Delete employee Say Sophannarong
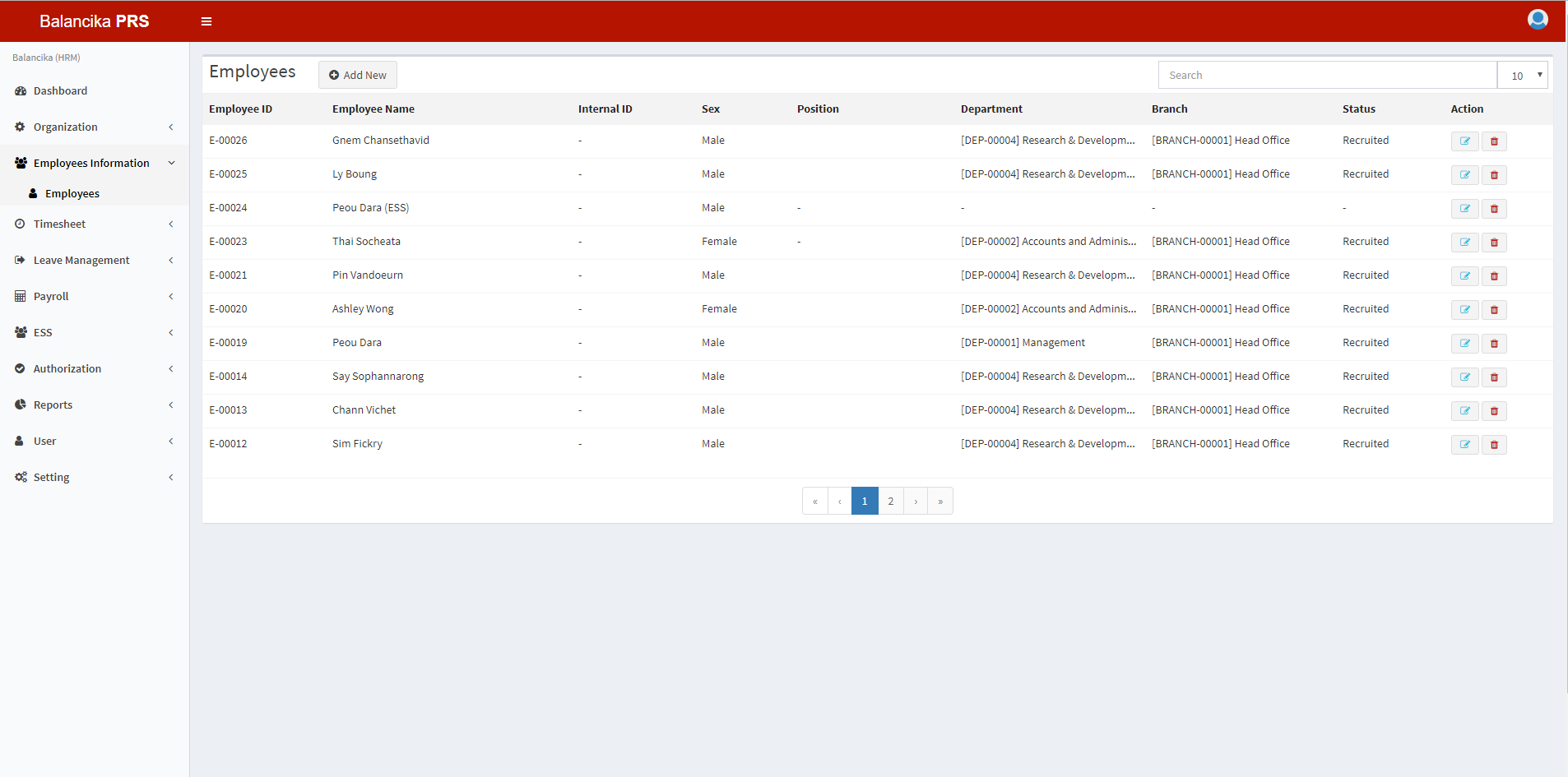This screenshot has width=1568, height=777. click(1494, 377)
